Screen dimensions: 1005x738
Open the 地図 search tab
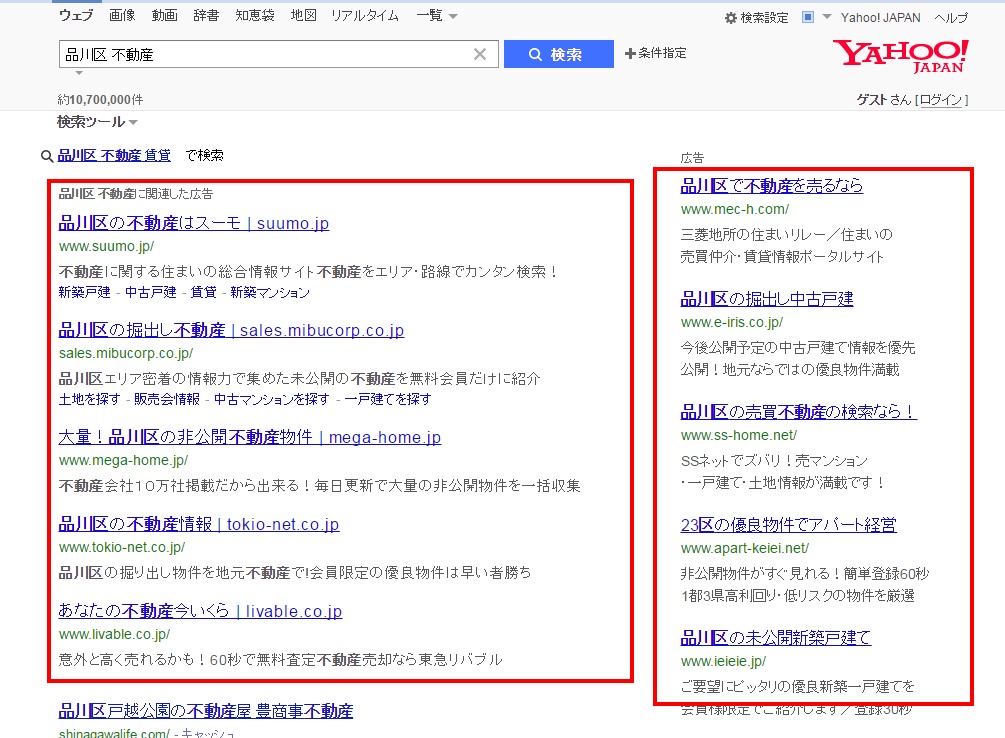pyautogui.click(x=303, y=15)
